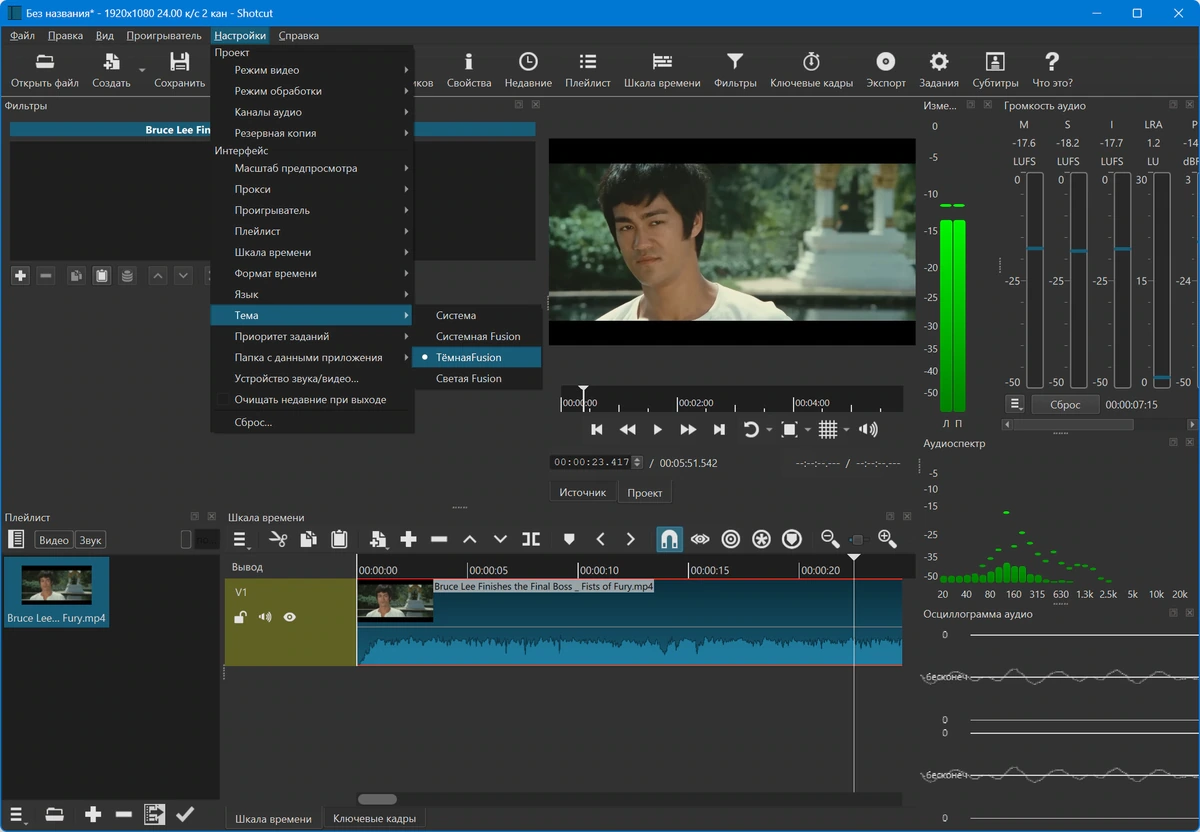Click the timeline zoom slider handle
The image size is (1200, 832).
click(x=857, y=540)
